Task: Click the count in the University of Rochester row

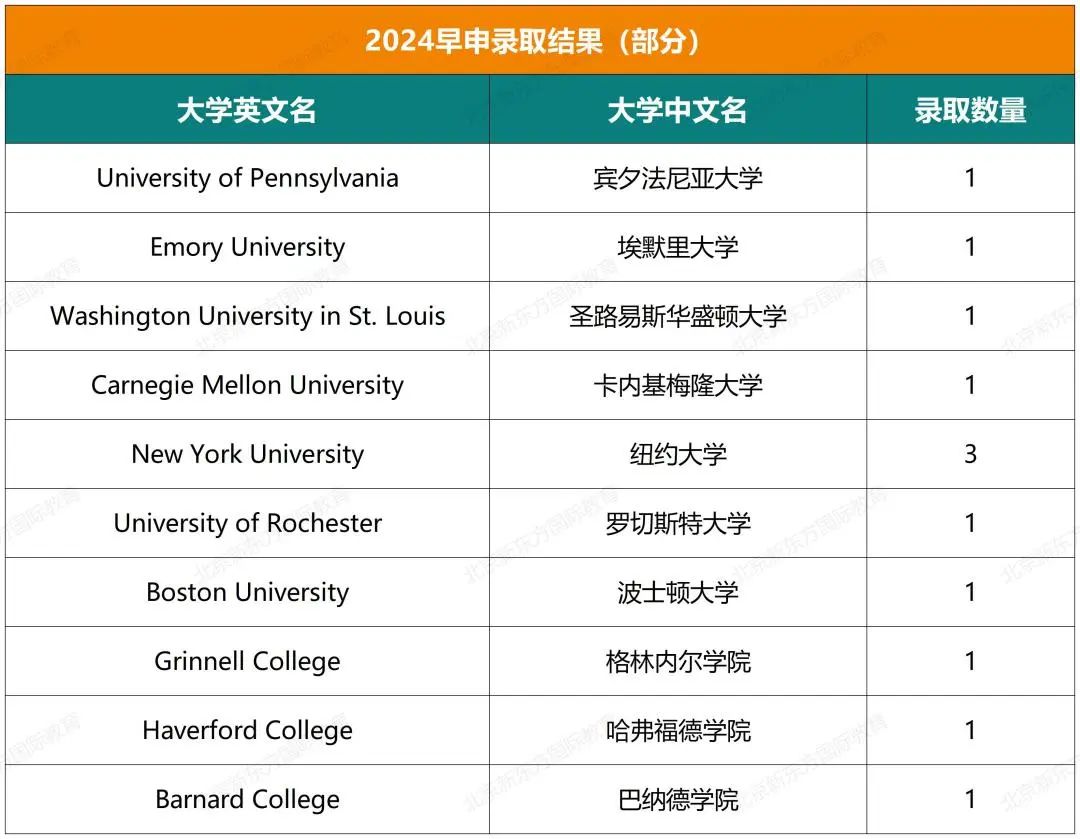Action: tap(970, 523)
